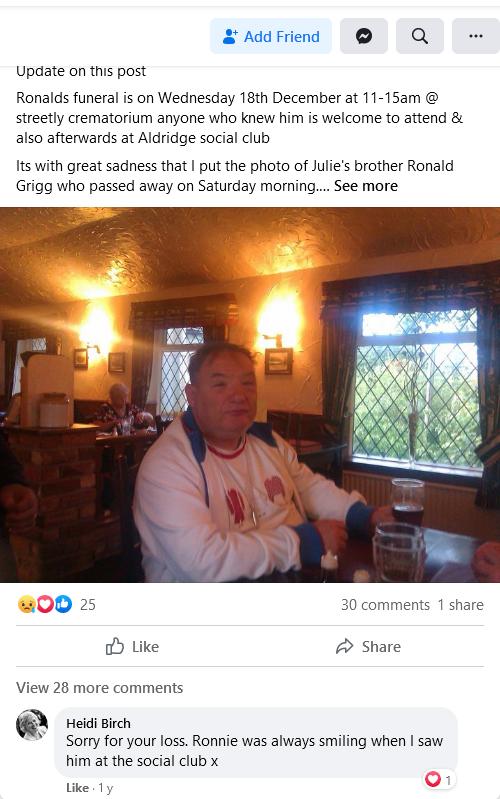
Task: Open the 30 comments link
Action: pyautogui.click(x=385, y=605)
